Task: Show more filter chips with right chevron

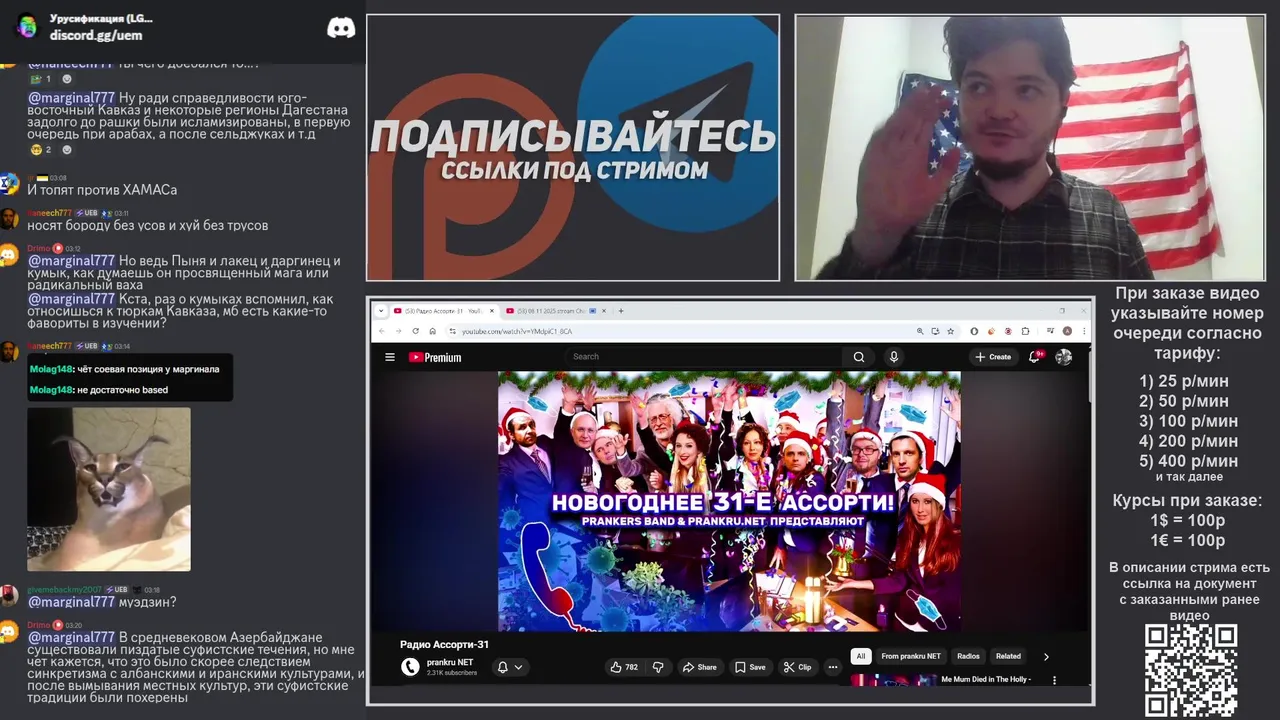Action: coord(1046,657)
